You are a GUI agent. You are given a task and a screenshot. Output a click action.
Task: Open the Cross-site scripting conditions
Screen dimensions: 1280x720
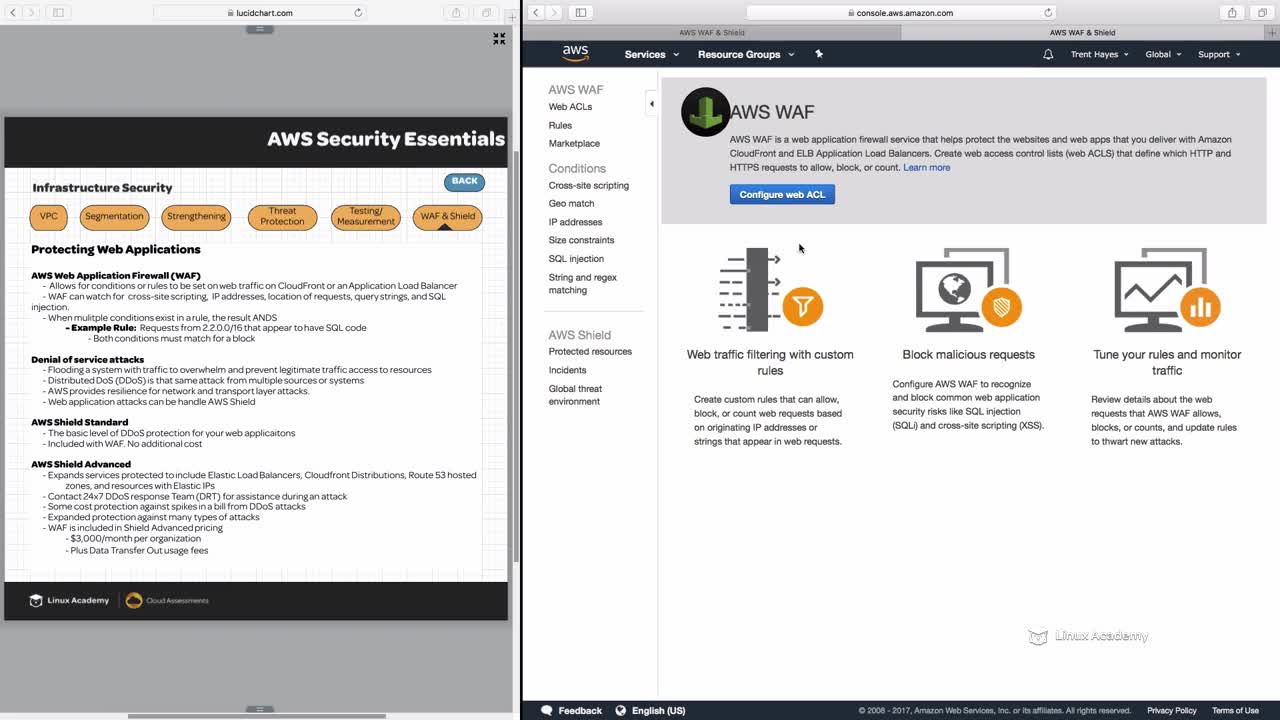[589, 185]
